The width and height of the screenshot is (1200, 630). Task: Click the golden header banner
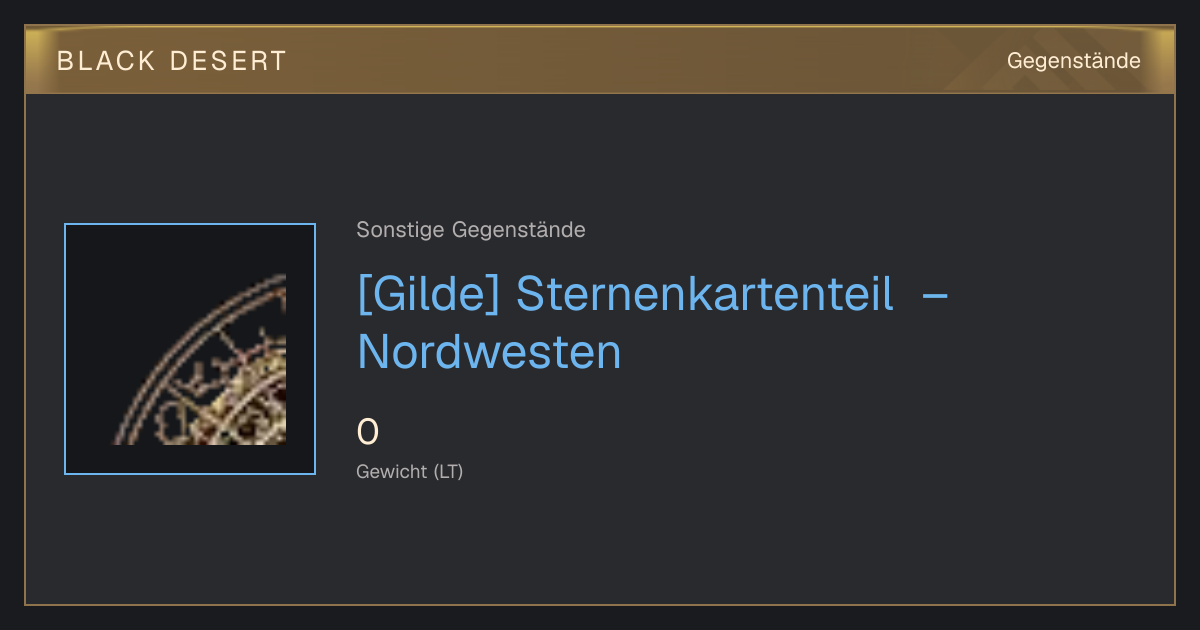pyautogui.click(x=600, y=60)
